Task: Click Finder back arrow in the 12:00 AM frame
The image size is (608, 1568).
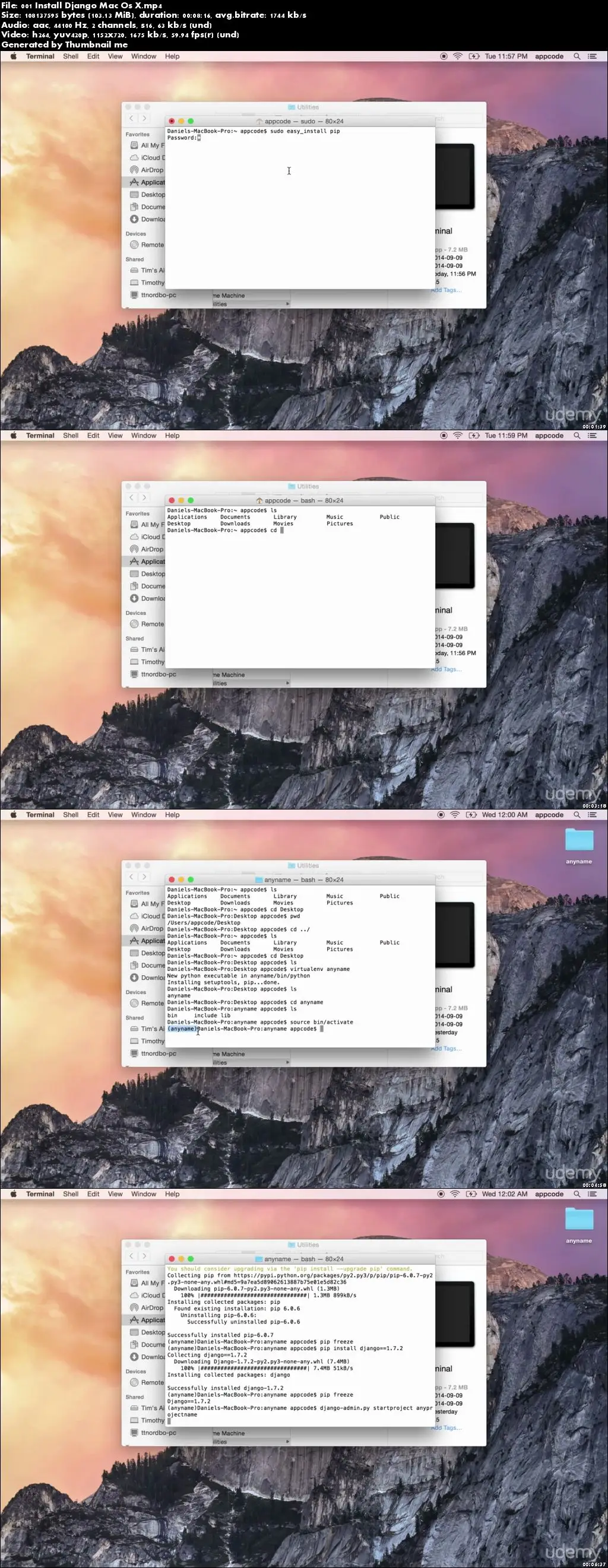Action: click(x=132, y=877)
